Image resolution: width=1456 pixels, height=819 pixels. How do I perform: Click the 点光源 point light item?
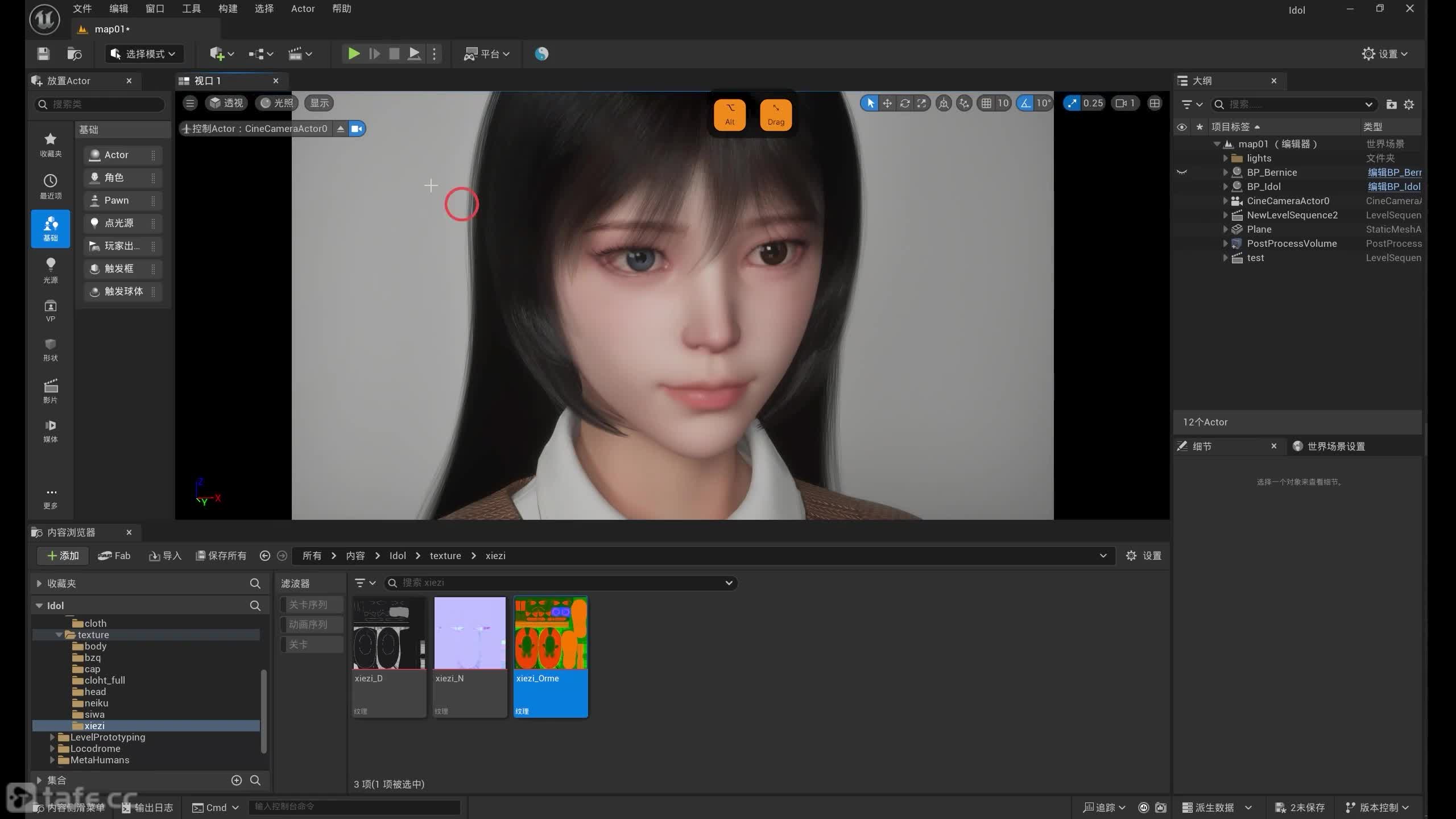[x=123, y=223]
